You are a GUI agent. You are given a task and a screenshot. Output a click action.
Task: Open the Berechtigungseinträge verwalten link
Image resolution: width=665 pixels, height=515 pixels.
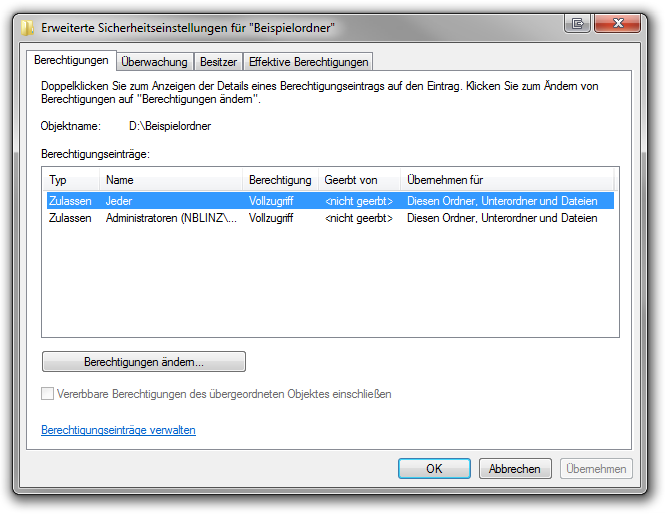click(118, 430)
